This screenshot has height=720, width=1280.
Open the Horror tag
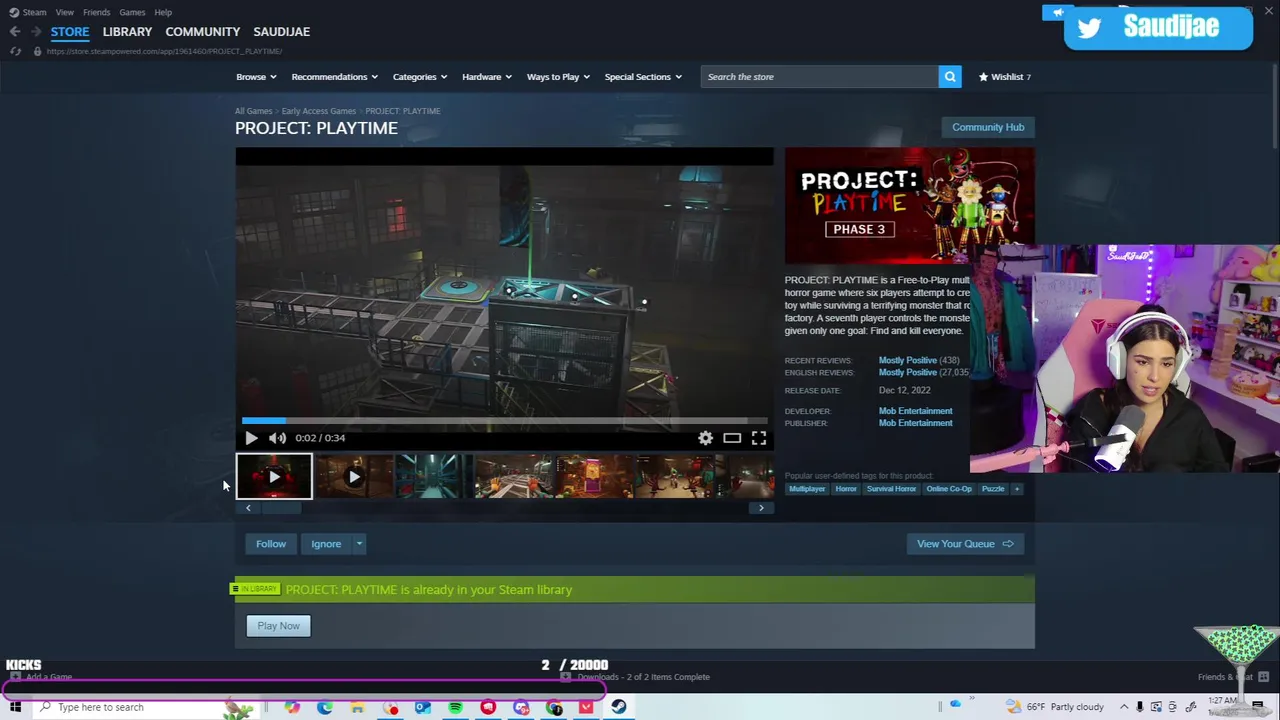click(x=846, y=489)
